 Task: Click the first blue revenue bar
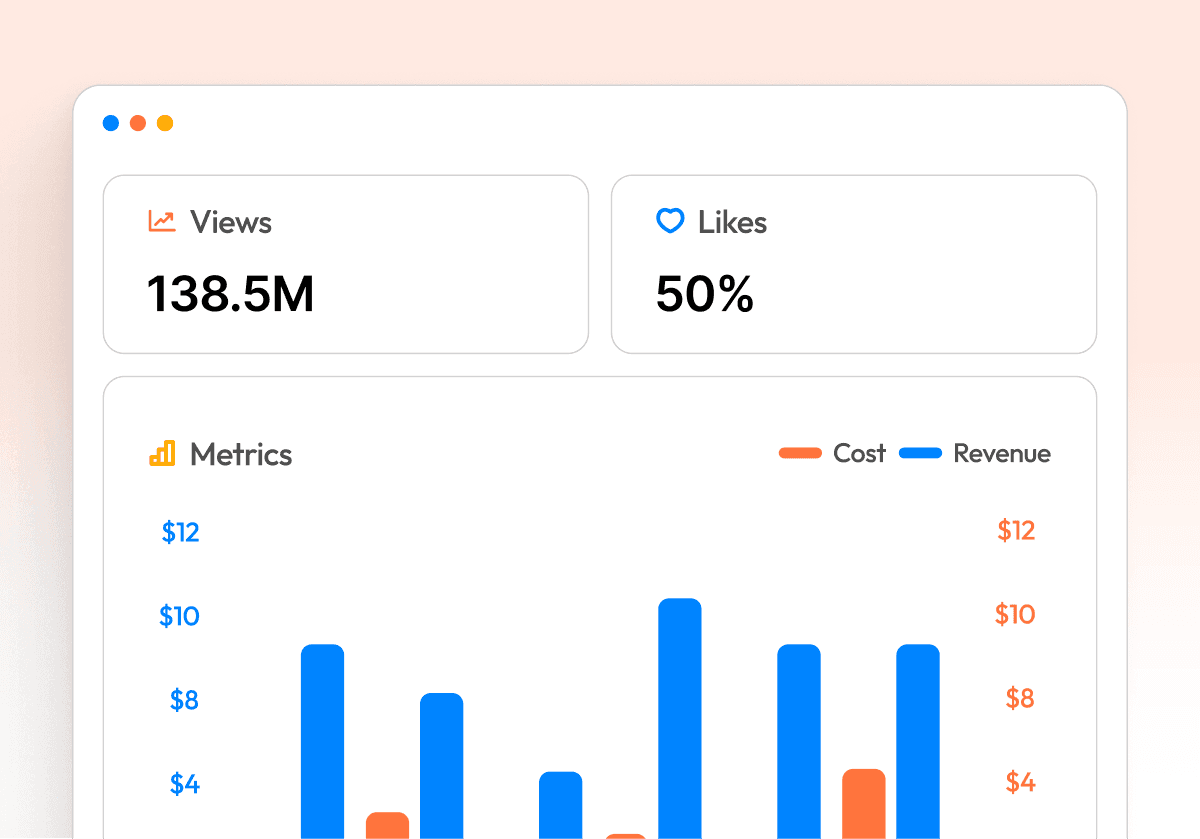point(322,740)
